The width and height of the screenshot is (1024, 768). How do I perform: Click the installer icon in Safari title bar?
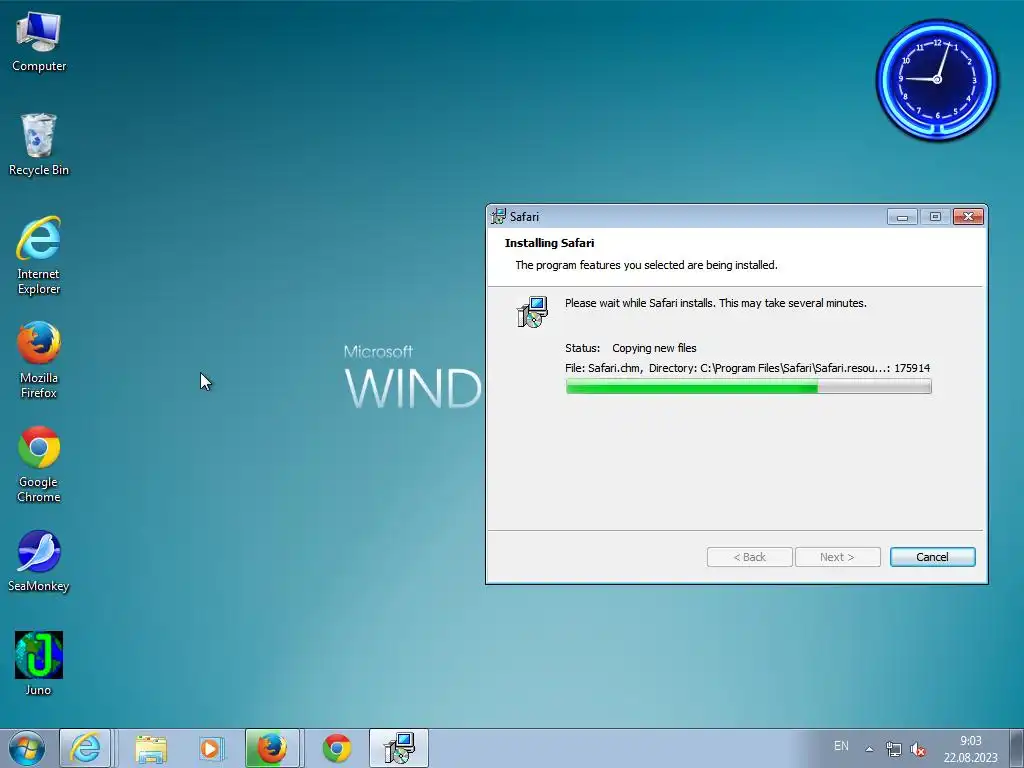pos(499,216)
